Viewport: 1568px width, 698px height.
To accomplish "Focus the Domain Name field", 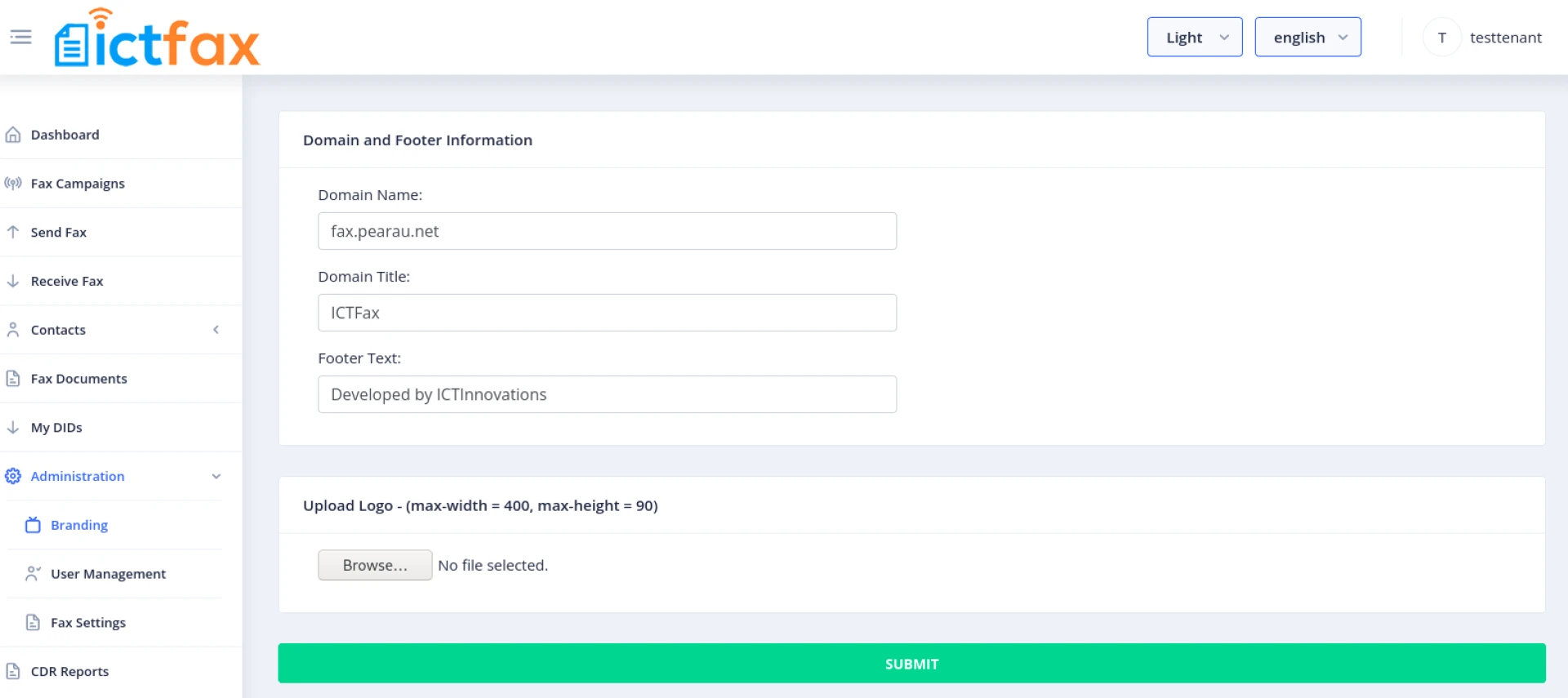I will 607,231.
